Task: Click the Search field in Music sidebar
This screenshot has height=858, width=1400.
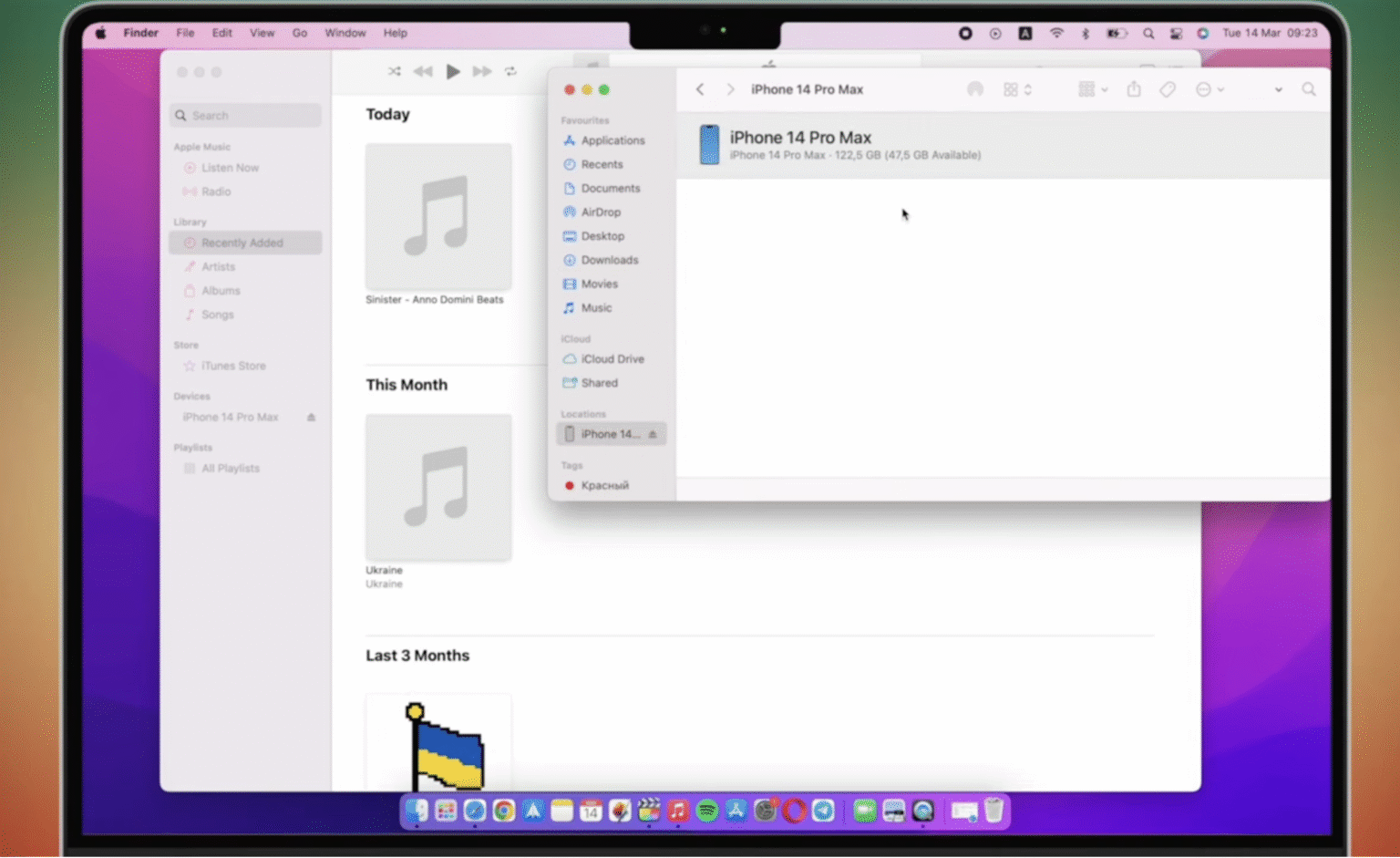Action: coord(245,116)
